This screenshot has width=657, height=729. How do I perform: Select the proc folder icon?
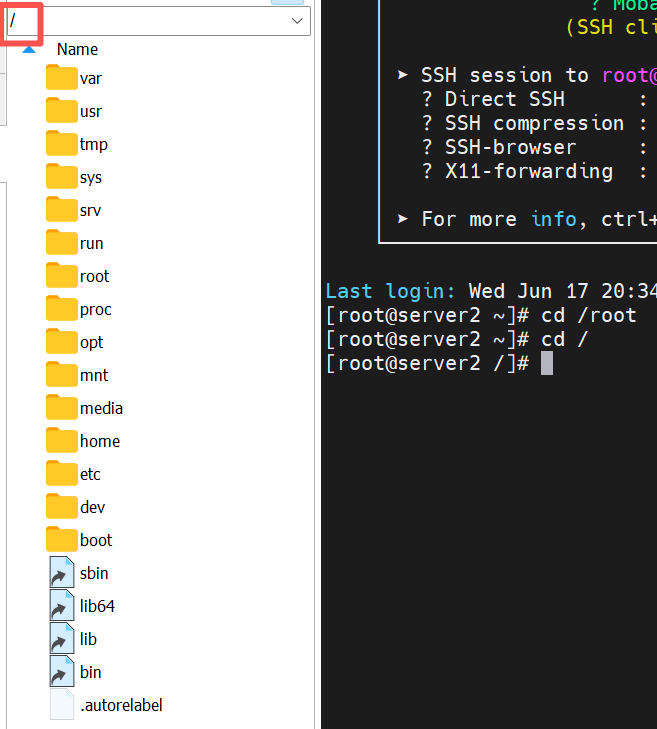click(x=62, y=309)
